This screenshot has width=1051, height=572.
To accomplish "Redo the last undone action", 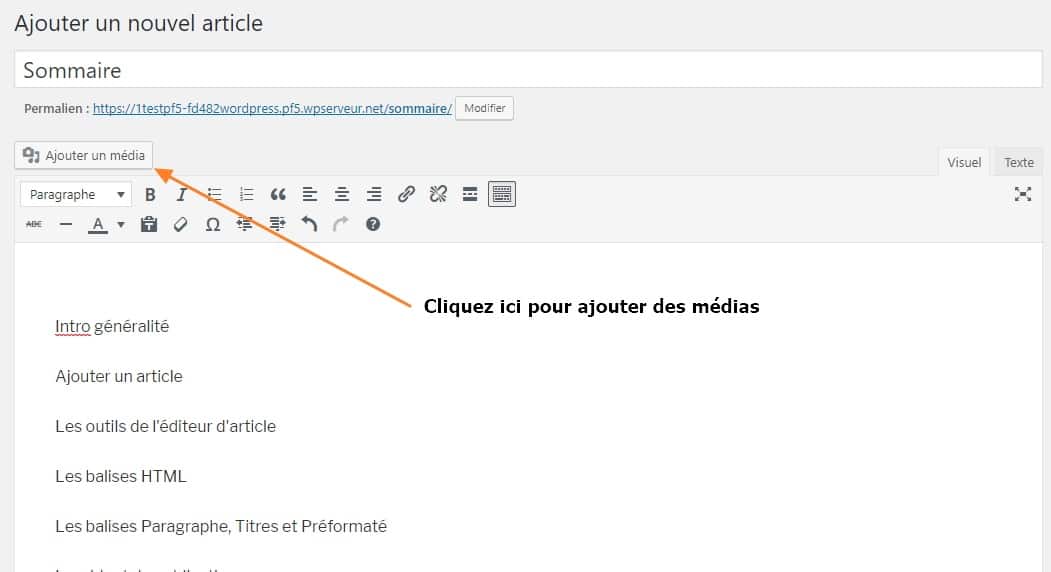I will [x=341, y=224].
